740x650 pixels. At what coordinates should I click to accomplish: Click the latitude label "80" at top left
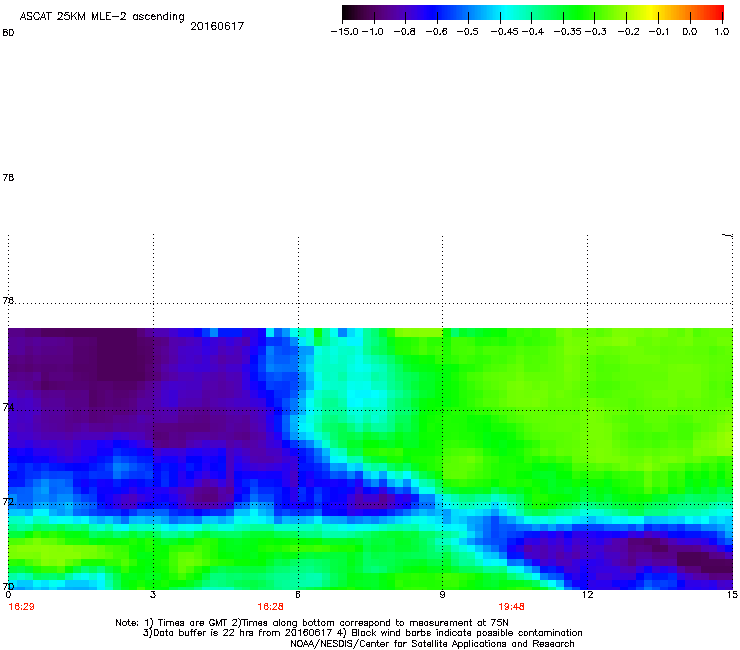[x=8, y=33]
